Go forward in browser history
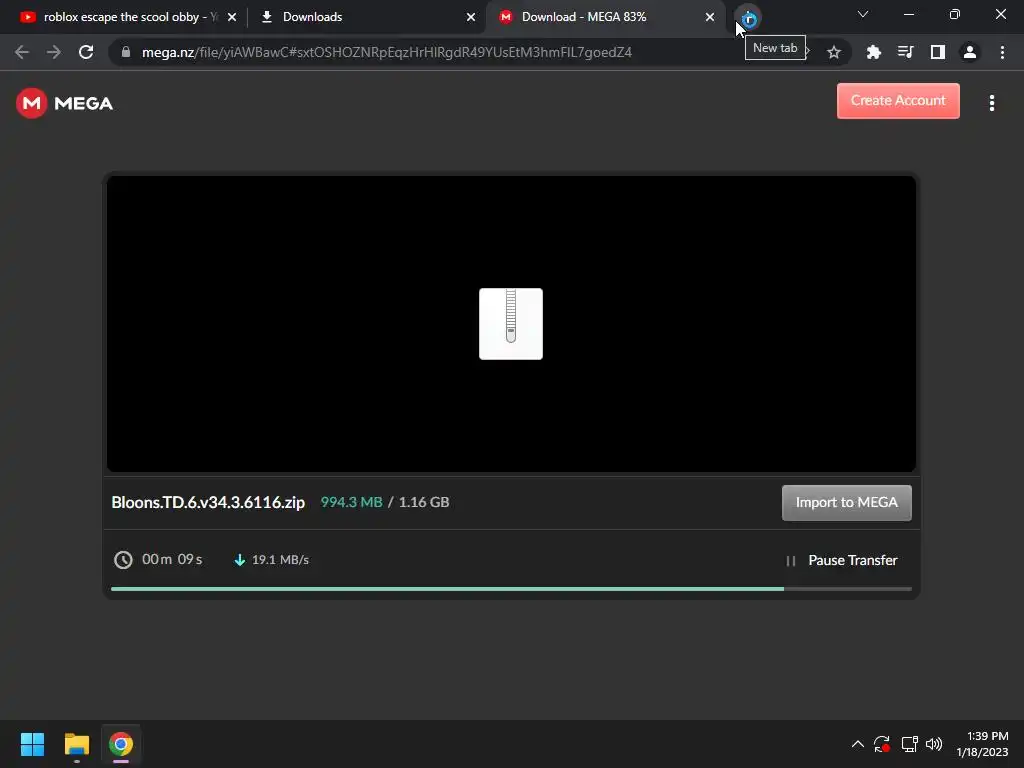 pyautogui.click(x=54, y=52)
